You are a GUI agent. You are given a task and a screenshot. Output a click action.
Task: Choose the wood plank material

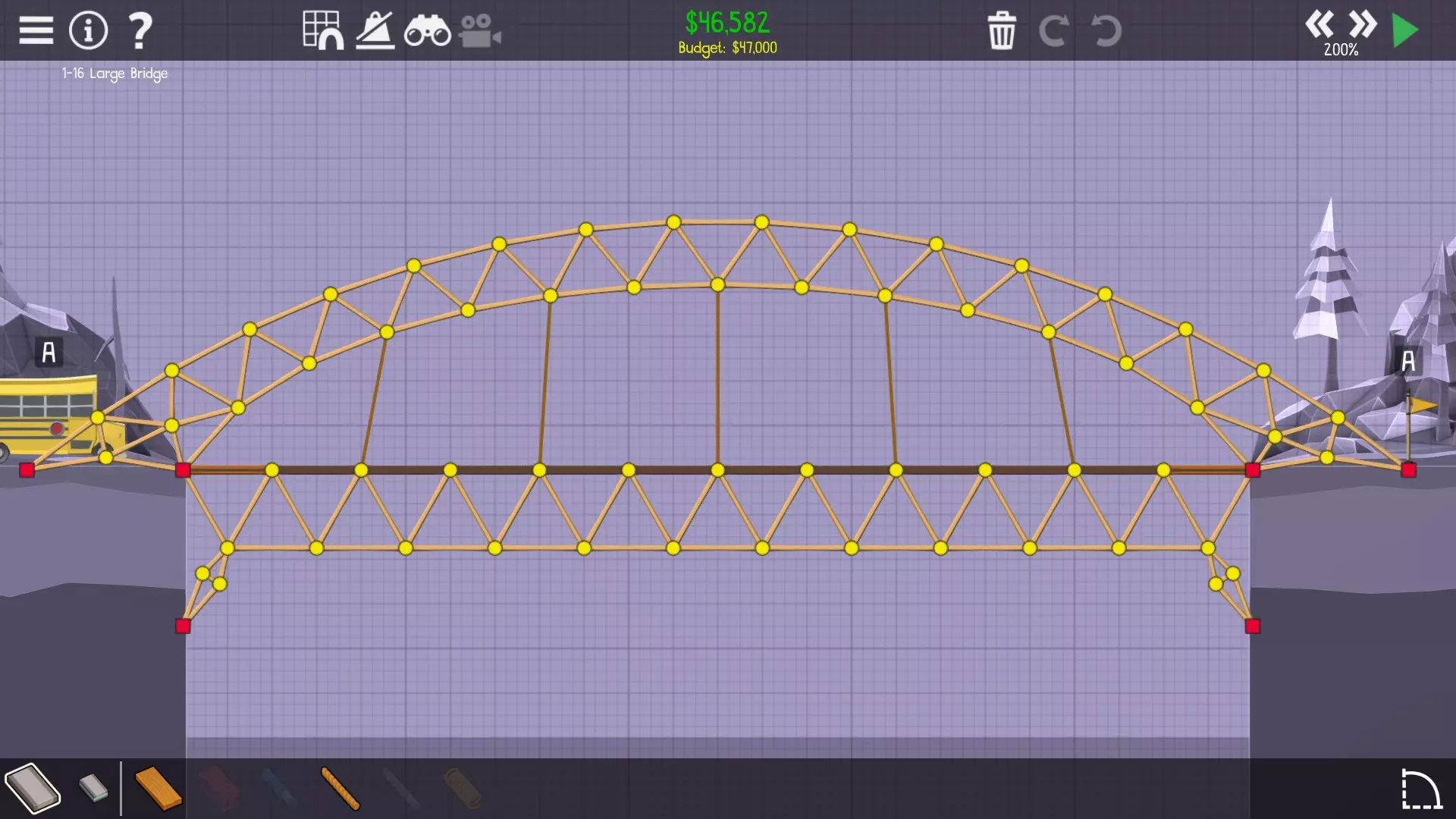158,788
